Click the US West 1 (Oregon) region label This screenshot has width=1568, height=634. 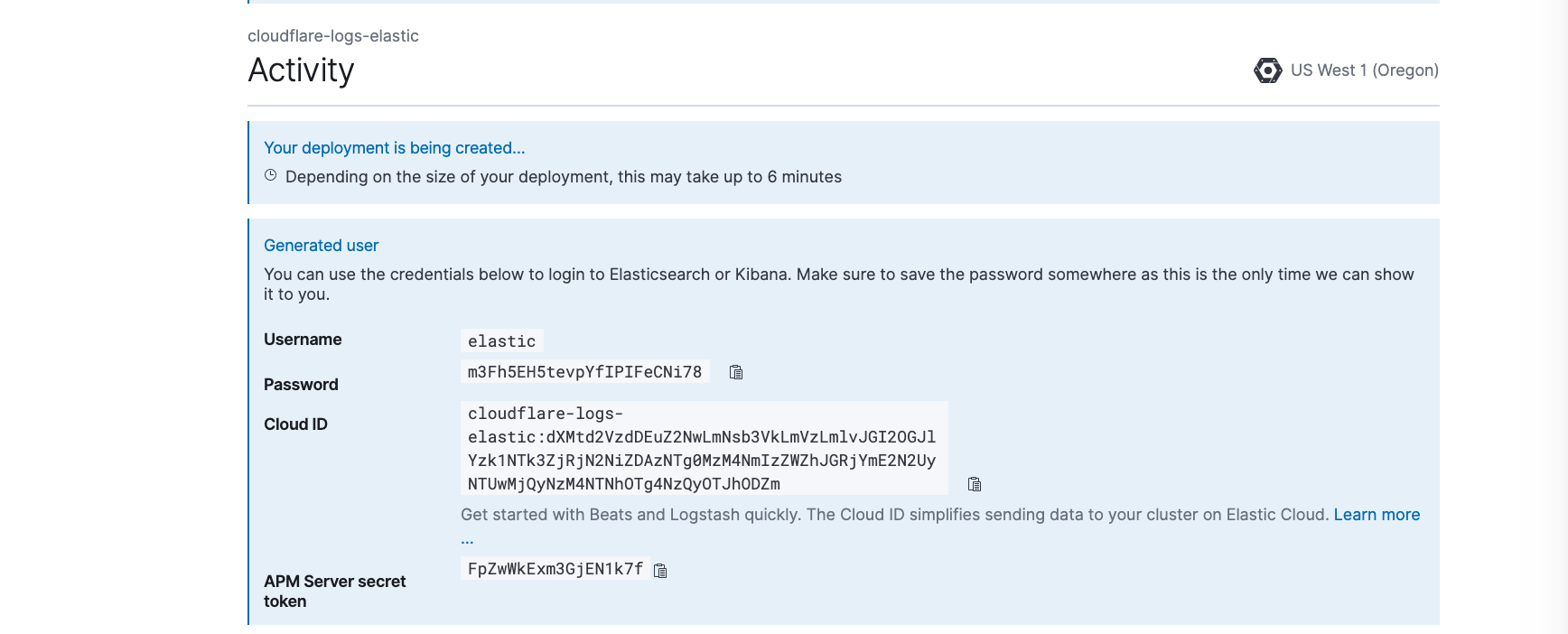click(1364, 70)
